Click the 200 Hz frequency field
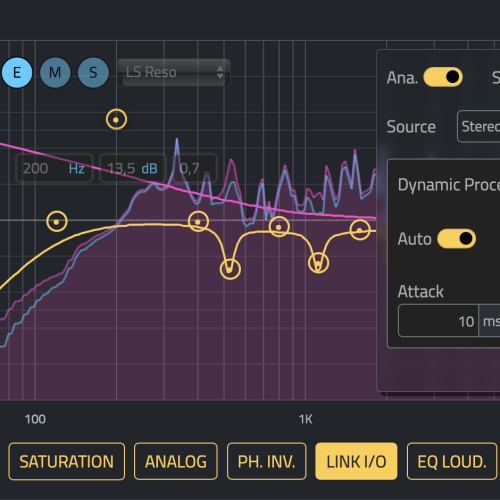 tap(54, 168)
